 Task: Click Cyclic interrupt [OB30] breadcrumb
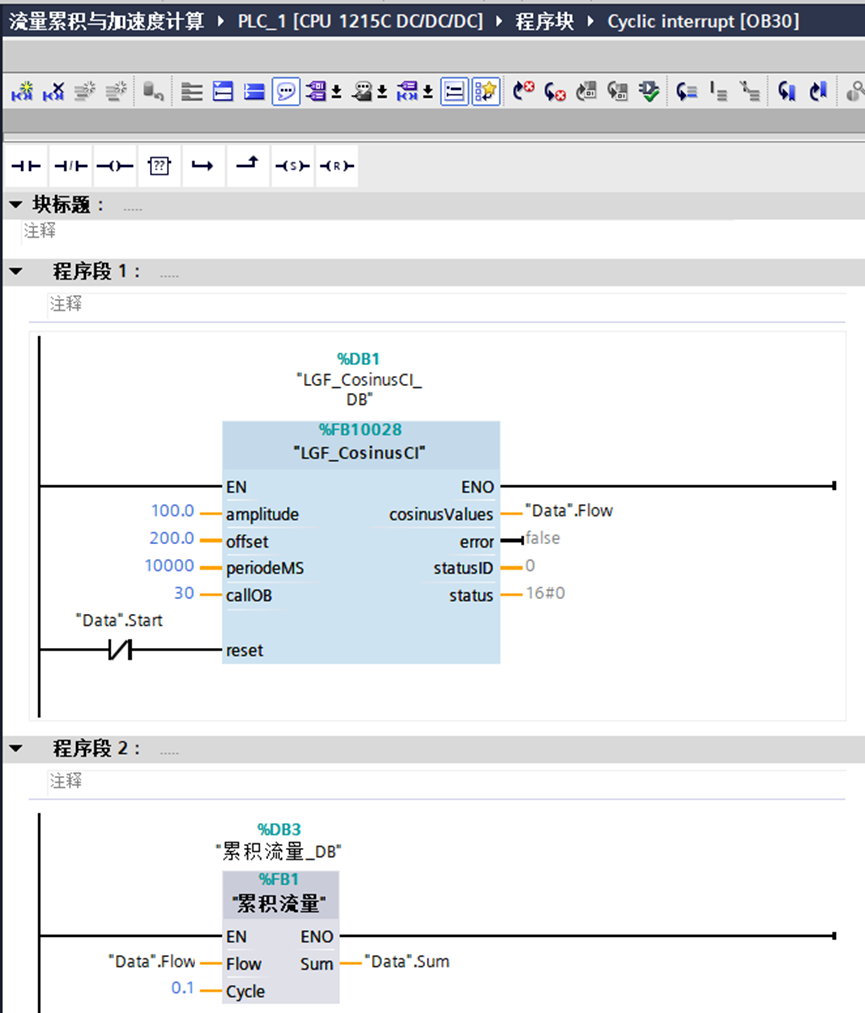pyautogui.click(x=703, y=21)
